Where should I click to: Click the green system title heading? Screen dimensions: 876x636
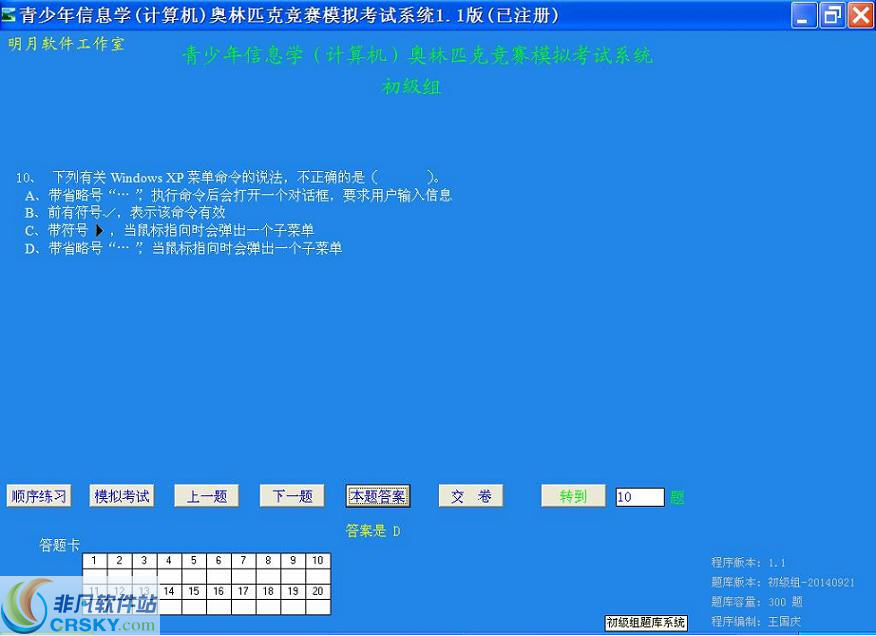click(417, 55)
